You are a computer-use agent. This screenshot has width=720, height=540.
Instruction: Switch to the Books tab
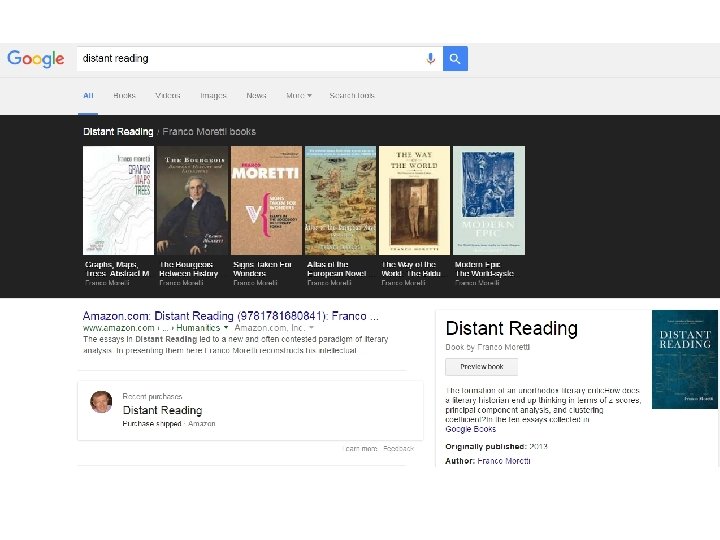point(124,96)
